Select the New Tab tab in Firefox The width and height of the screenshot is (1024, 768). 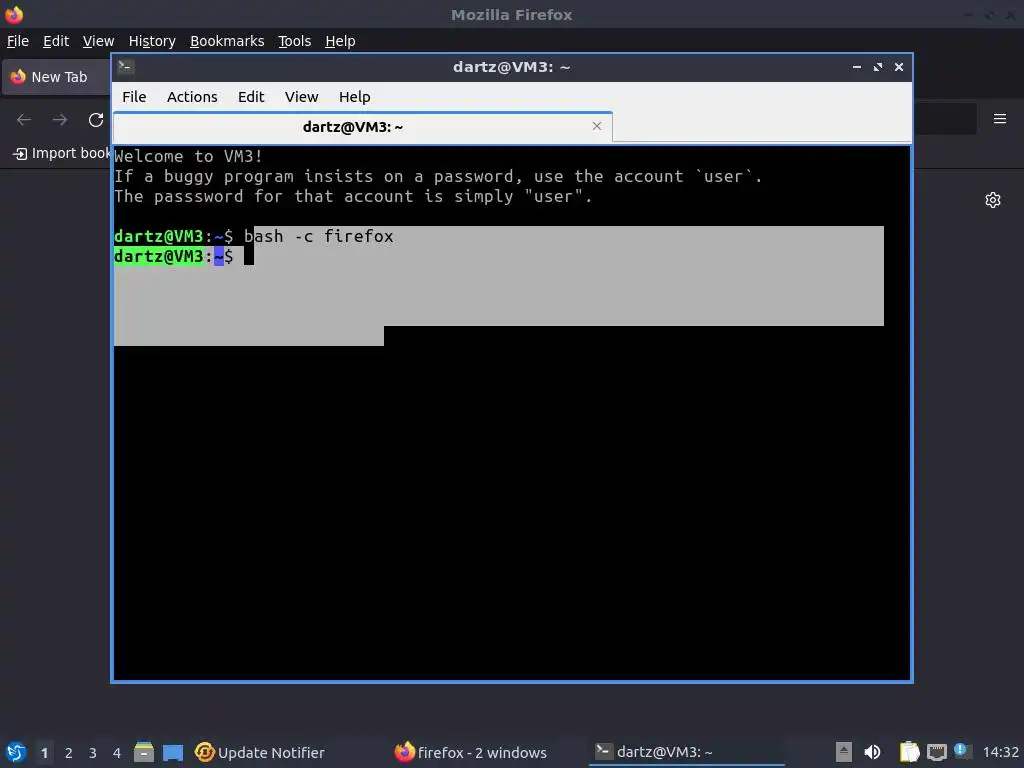click(x=57, y=77)
